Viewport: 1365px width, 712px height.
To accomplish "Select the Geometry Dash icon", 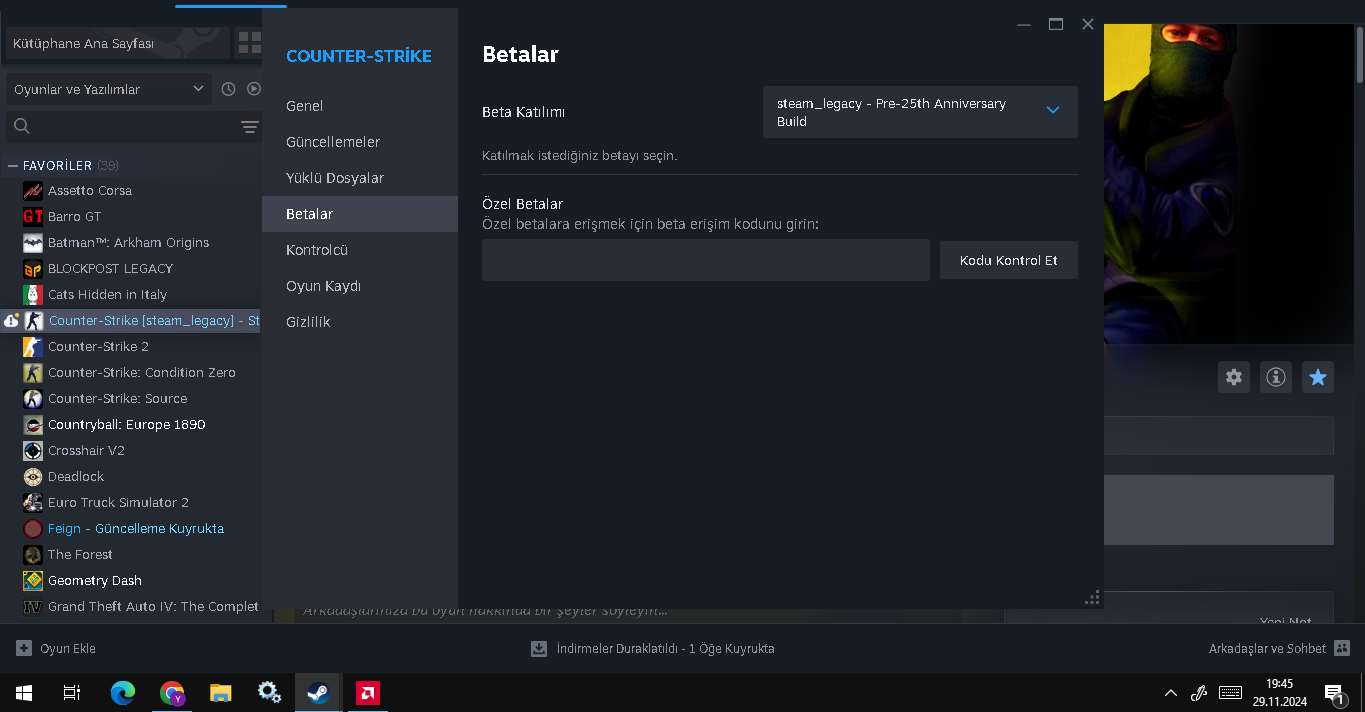I will [33, 580].
